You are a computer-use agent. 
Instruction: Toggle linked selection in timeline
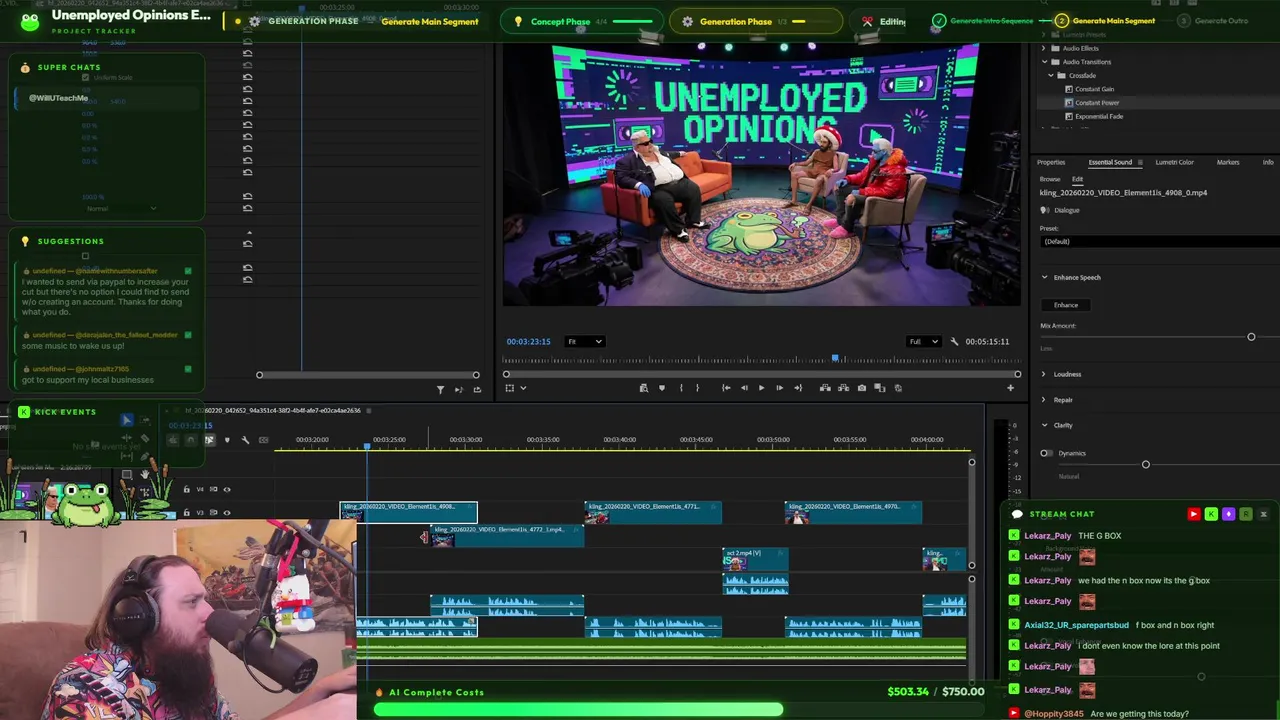pos(209,440)
